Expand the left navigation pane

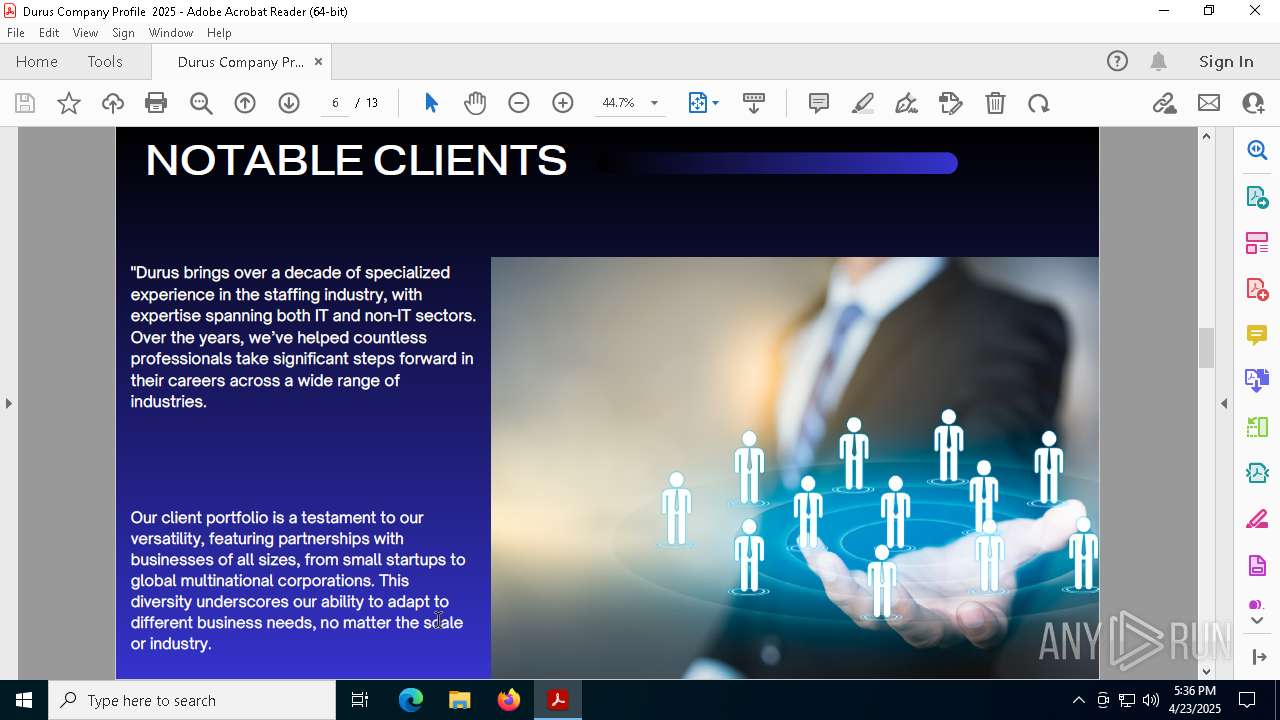(8, 403)
